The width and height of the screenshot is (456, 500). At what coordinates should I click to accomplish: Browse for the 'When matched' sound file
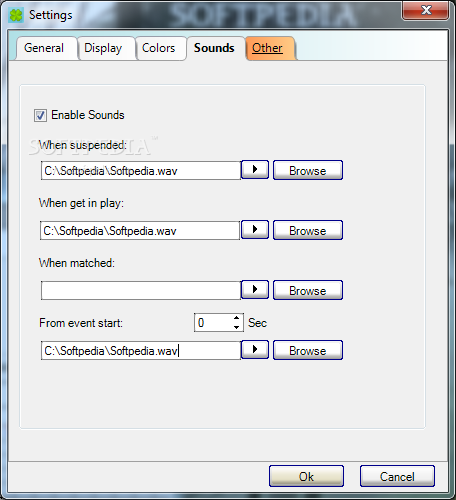click(x=308, y=290)
